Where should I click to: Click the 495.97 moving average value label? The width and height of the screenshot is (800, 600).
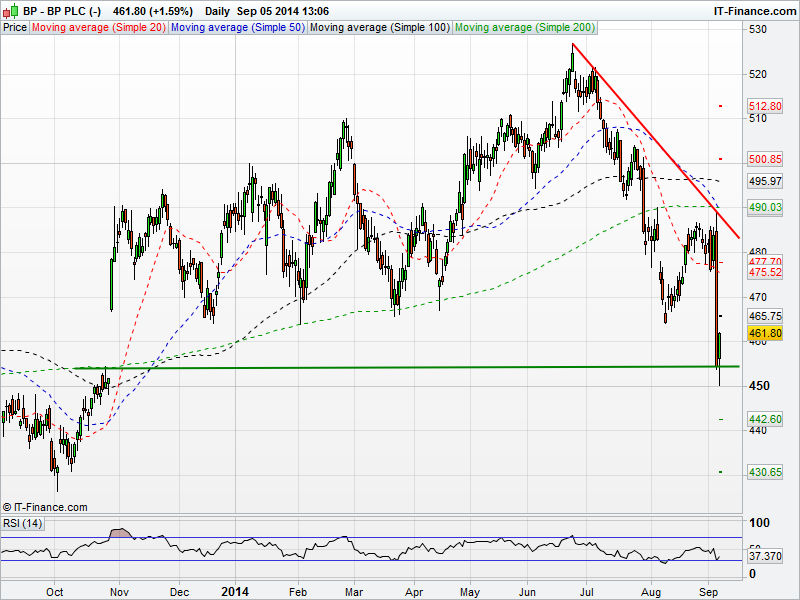click(x=764, y=181)
